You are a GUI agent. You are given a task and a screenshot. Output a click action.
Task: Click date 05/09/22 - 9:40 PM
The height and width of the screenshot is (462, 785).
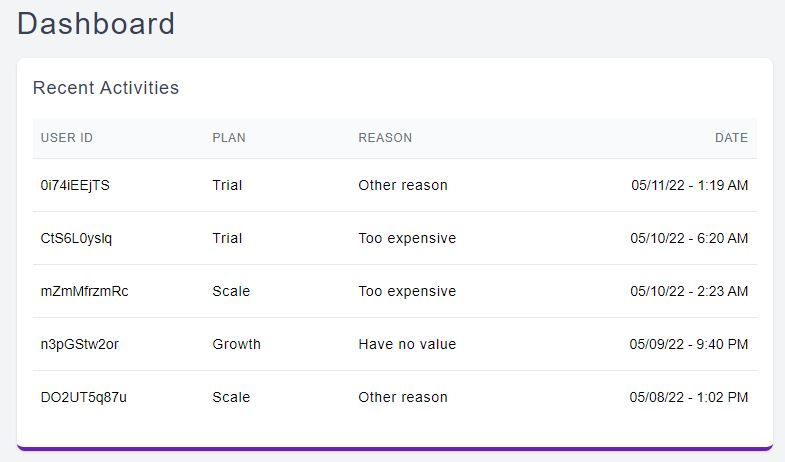click(688, 344)
